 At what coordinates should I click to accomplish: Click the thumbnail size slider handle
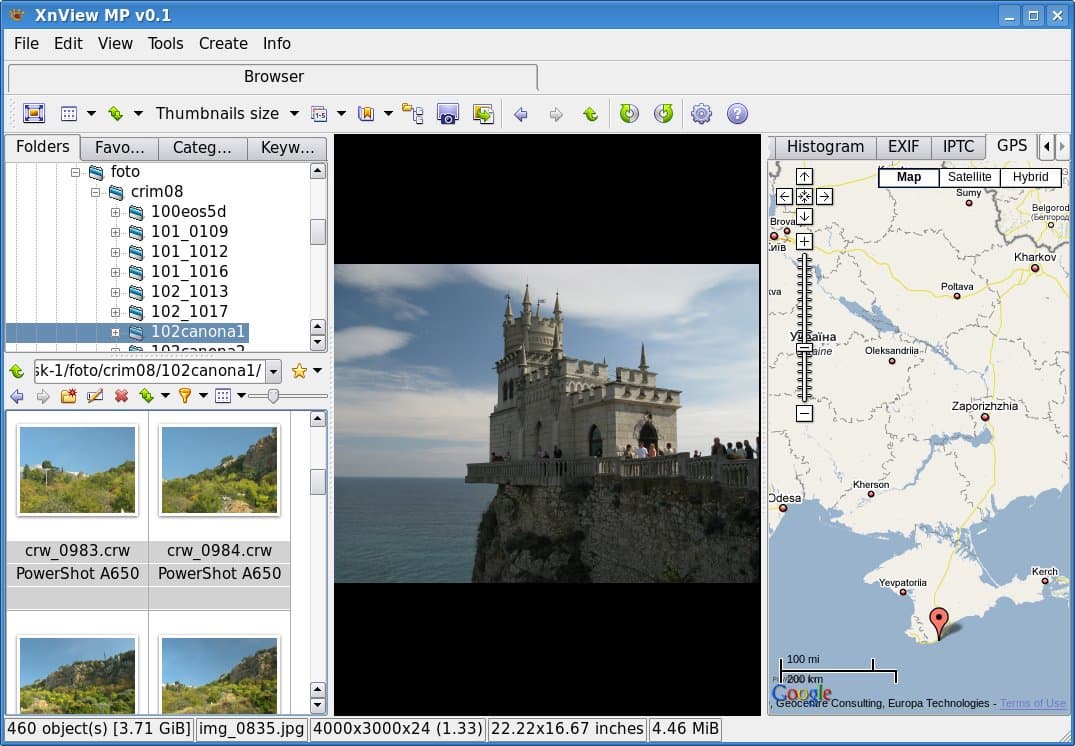point(273,396)
